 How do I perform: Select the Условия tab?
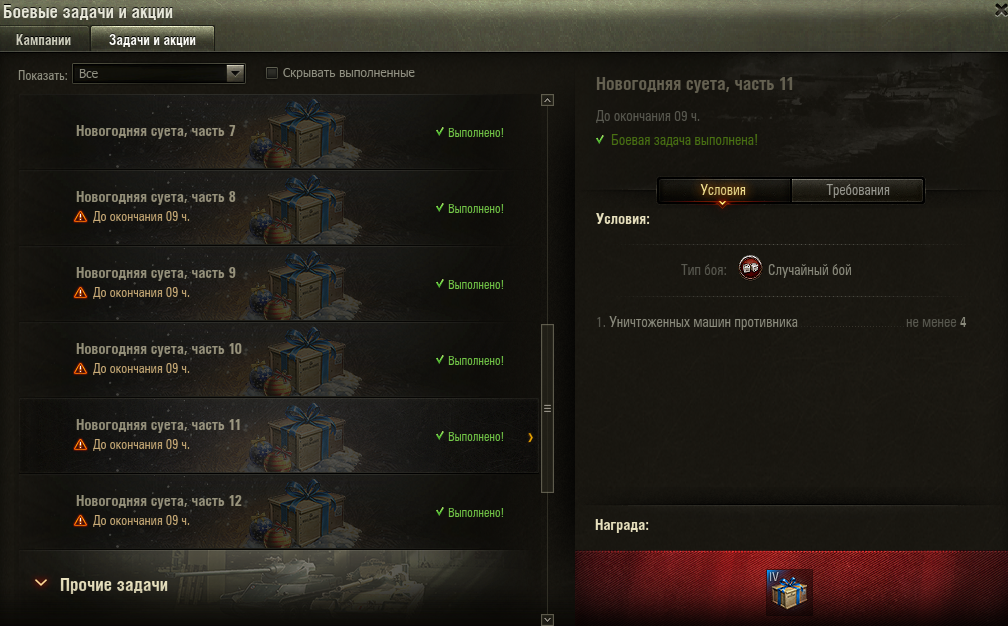pos(723,190)
